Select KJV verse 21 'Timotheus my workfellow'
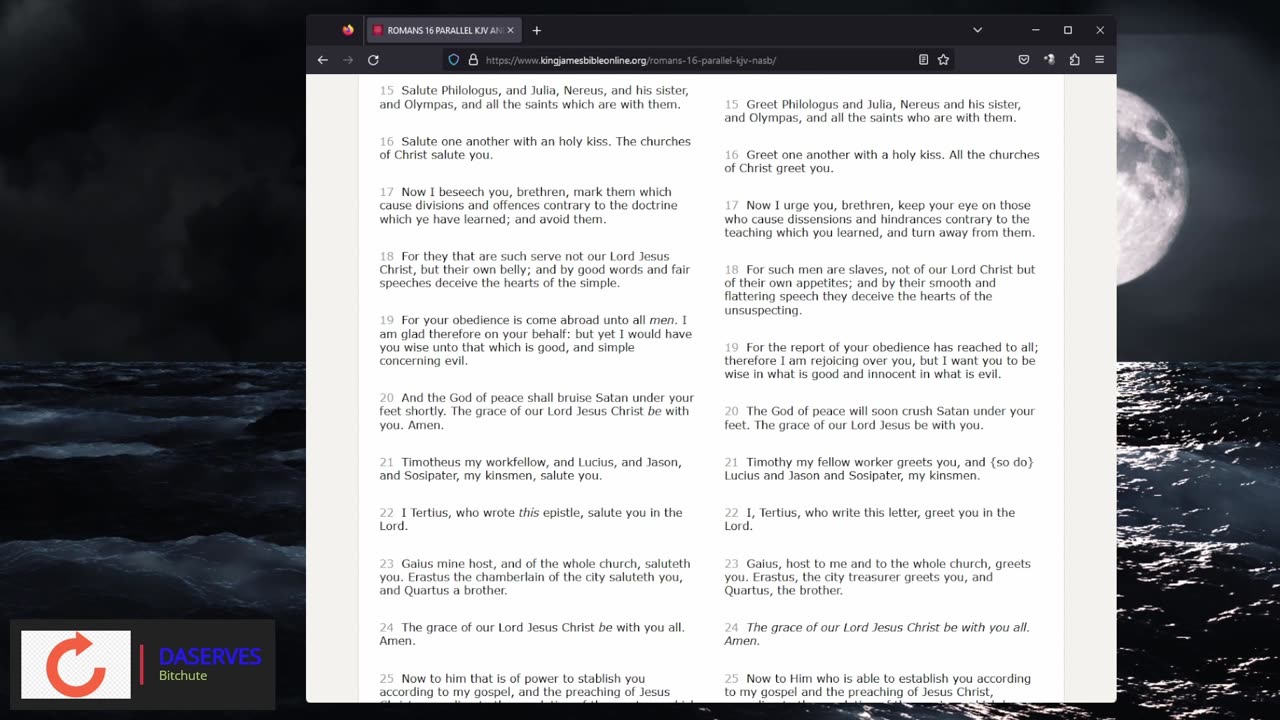Viewport: 1280px width, 720px height. tap(531, 469)
